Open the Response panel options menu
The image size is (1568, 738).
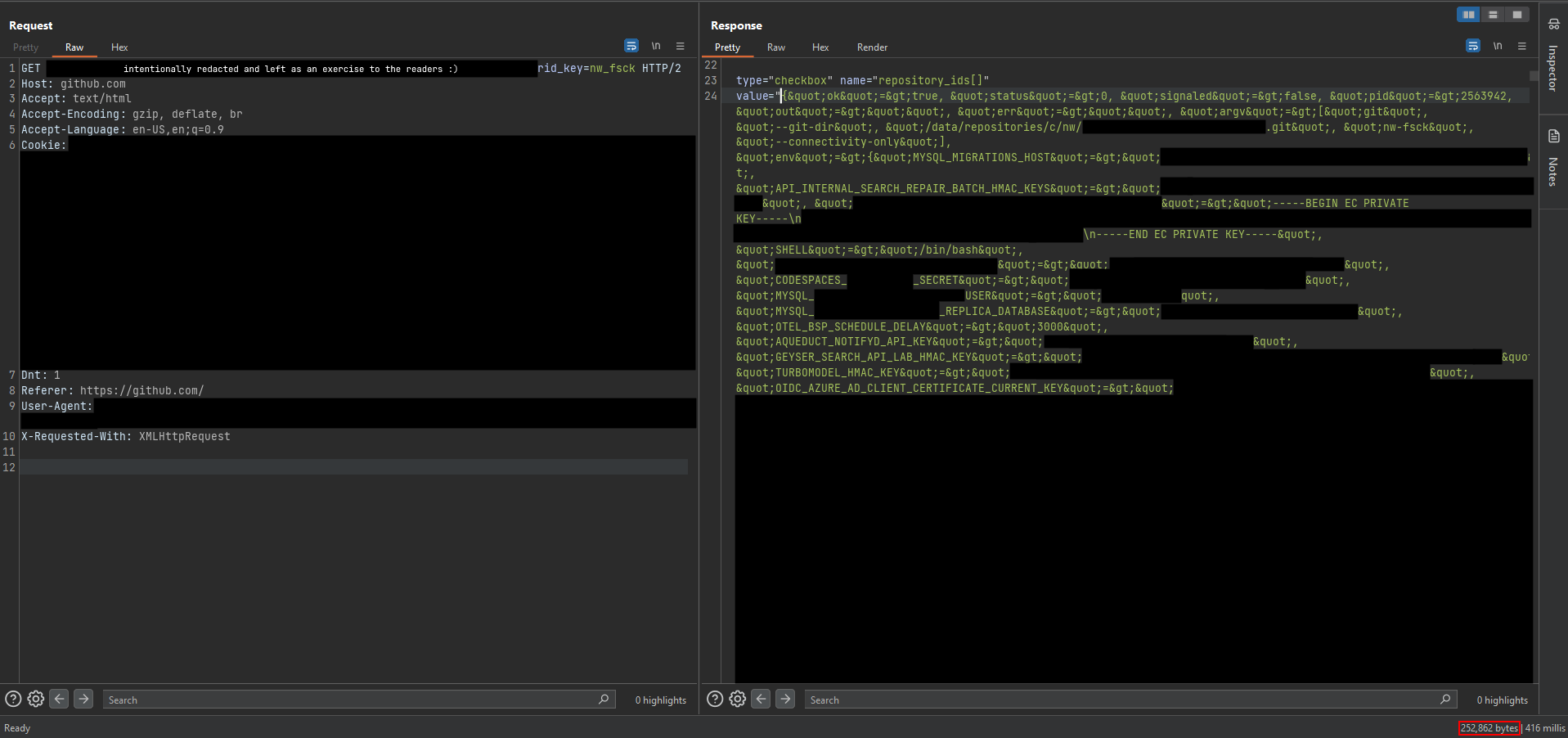(1521, 46)
